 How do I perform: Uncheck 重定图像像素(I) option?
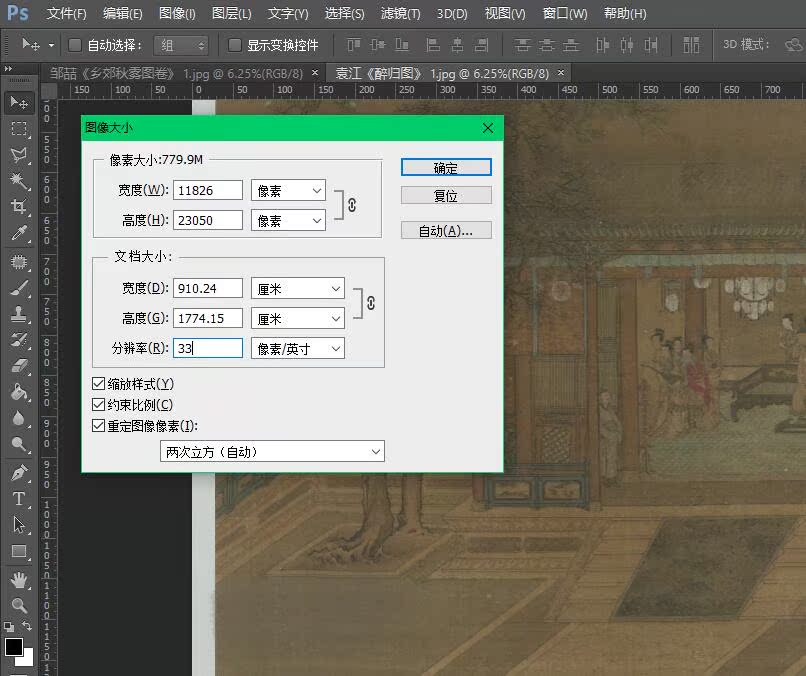click(98, 426)
